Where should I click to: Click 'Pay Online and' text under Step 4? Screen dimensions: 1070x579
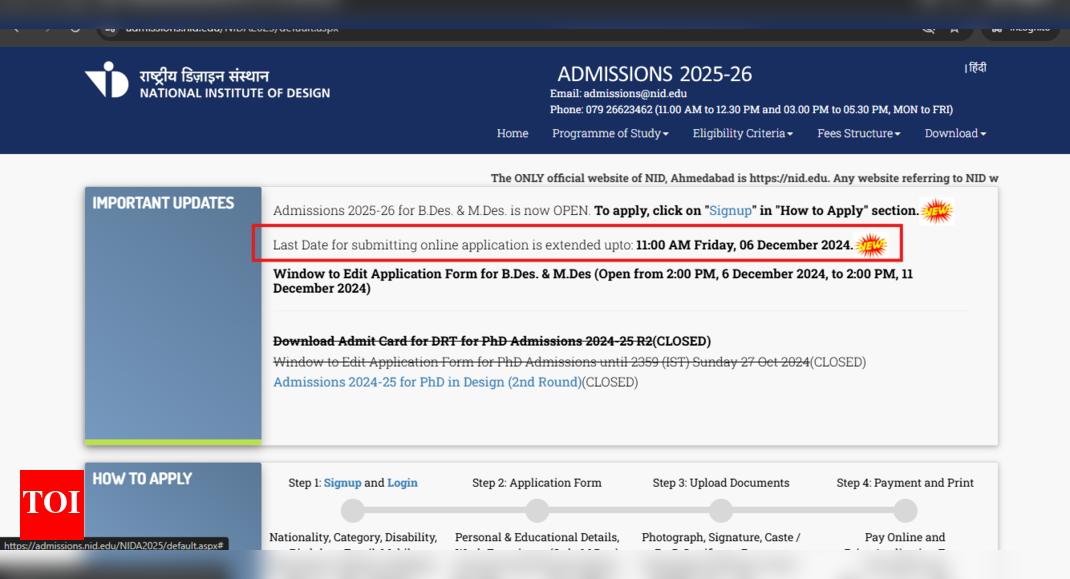[x=905, y=537]
